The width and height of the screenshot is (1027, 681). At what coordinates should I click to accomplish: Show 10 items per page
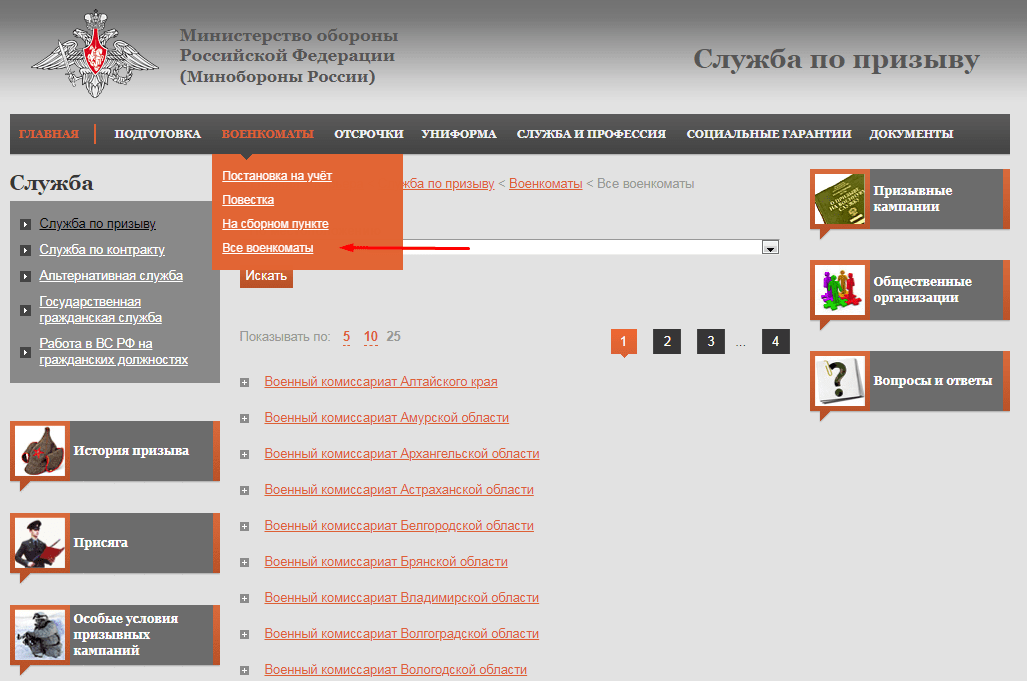click(370, 337)
